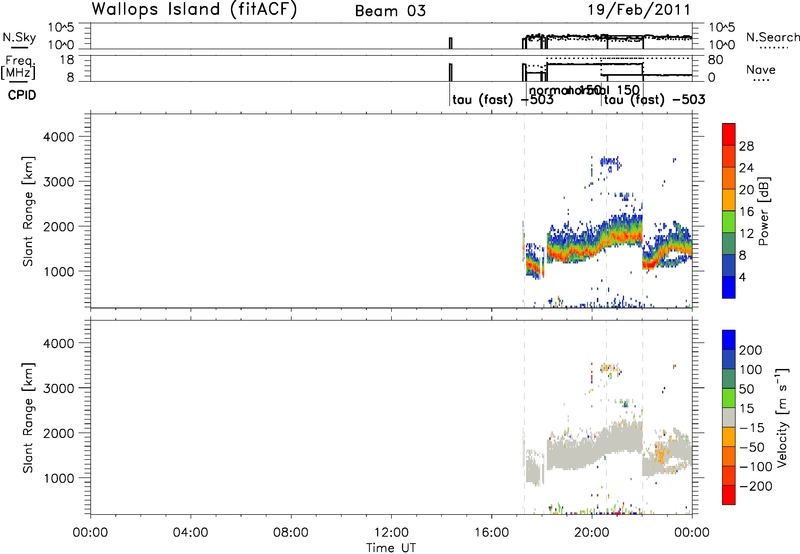800x554 pixels.
Task: Select the "Freq. [MHz]" axis label
Action: pyautogui.click(x=20, y=67)
